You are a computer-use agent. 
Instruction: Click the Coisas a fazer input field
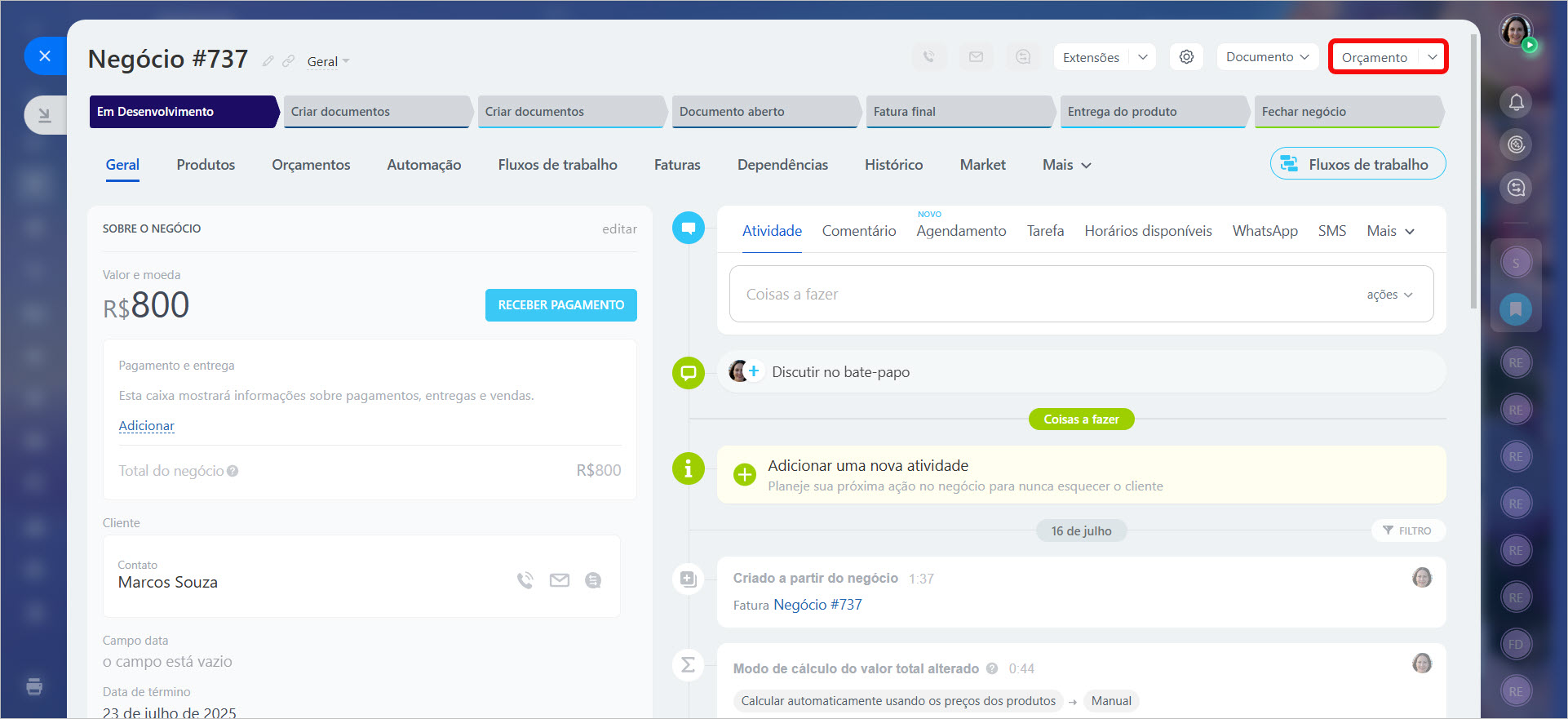1082,294
